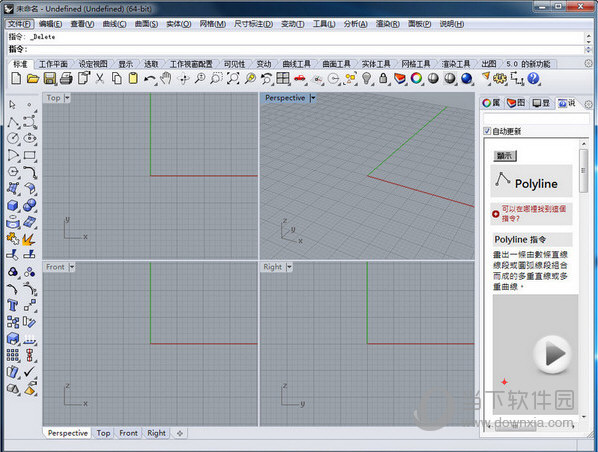Select the Pan hand tool

[x=166, y=78]
